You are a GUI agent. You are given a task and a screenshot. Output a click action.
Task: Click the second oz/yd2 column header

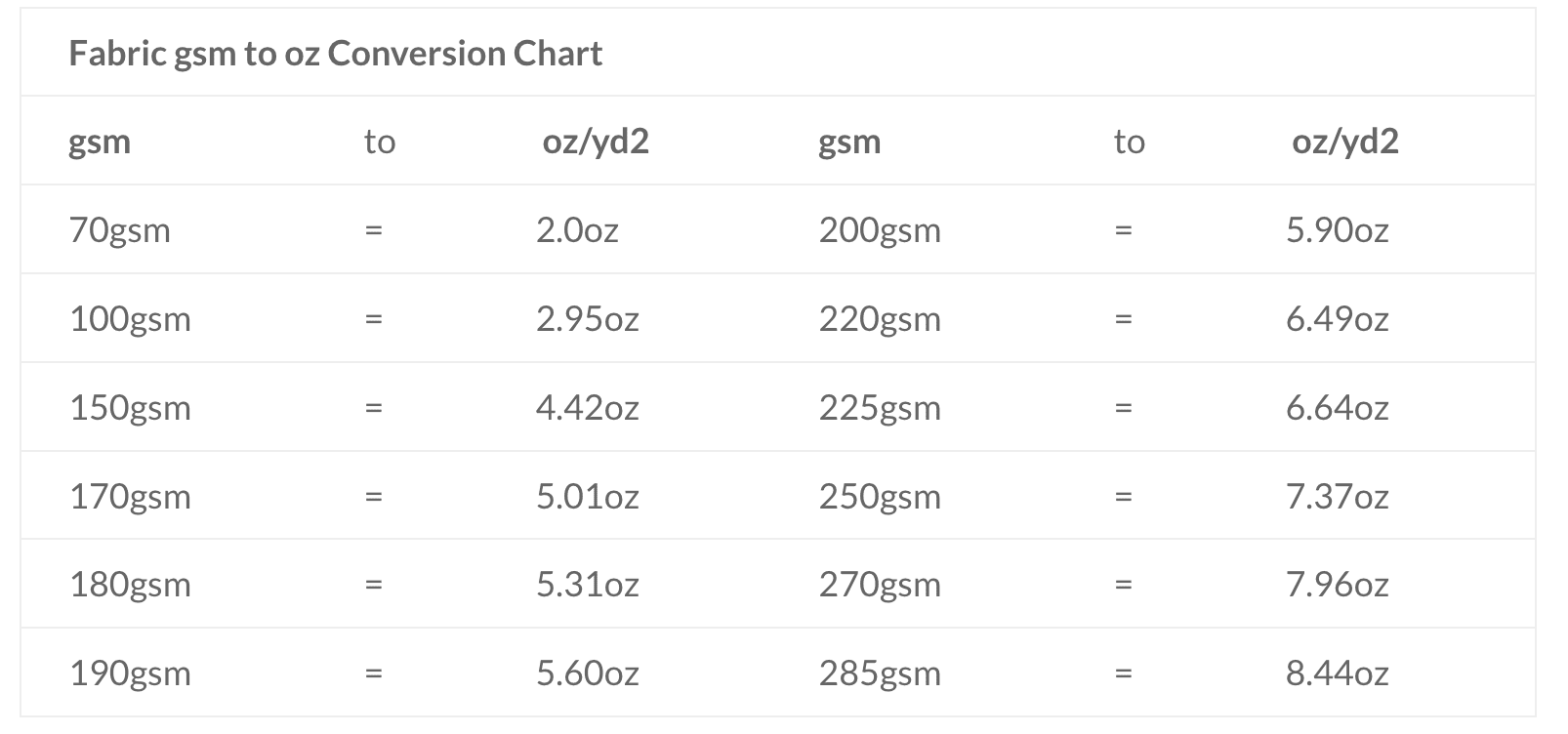pos(1345,143)
